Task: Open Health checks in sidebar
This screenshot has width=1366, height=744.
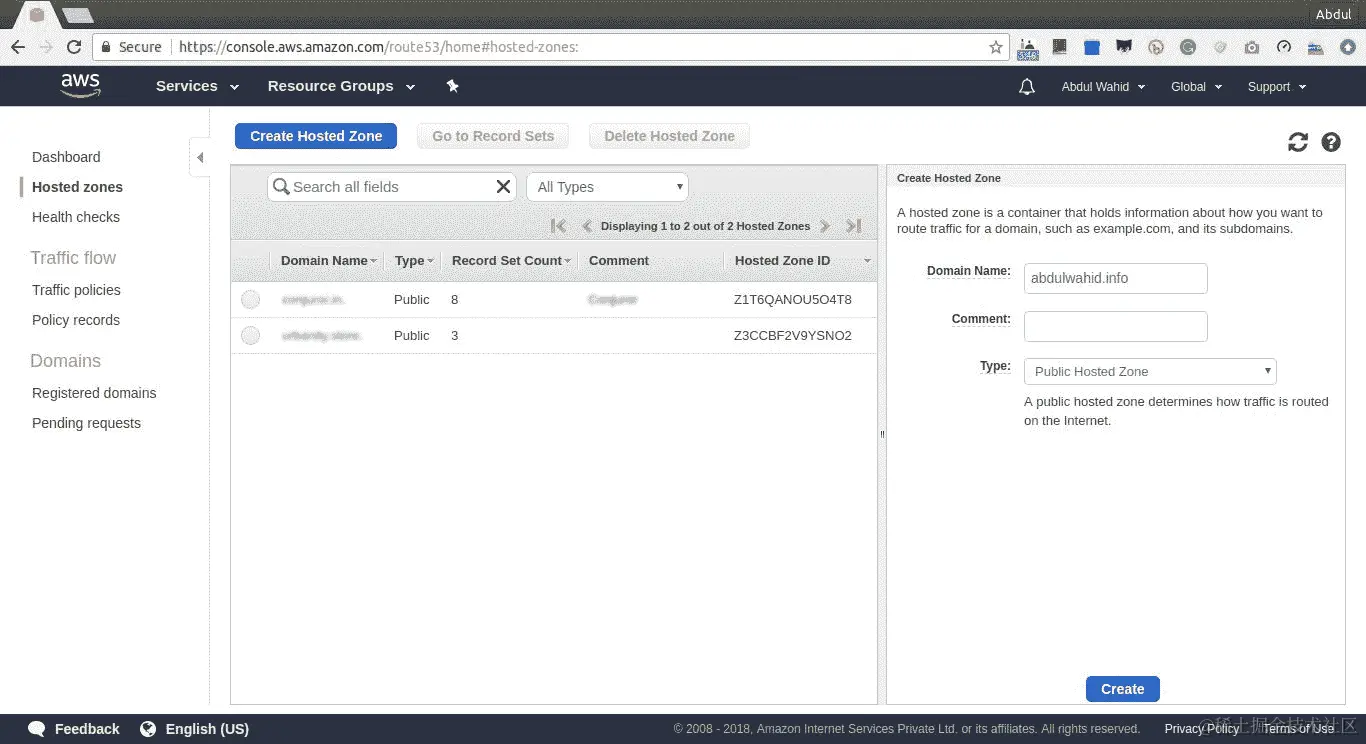Action: [x=76, y=217]
